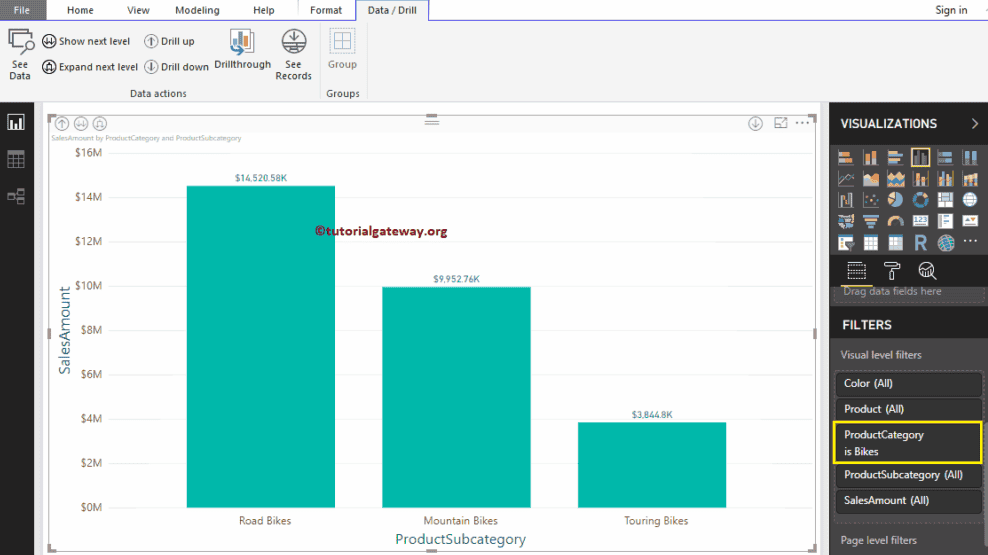Click Drill down in the ribbon
This screenshot has height=555, width=988.
176,67
